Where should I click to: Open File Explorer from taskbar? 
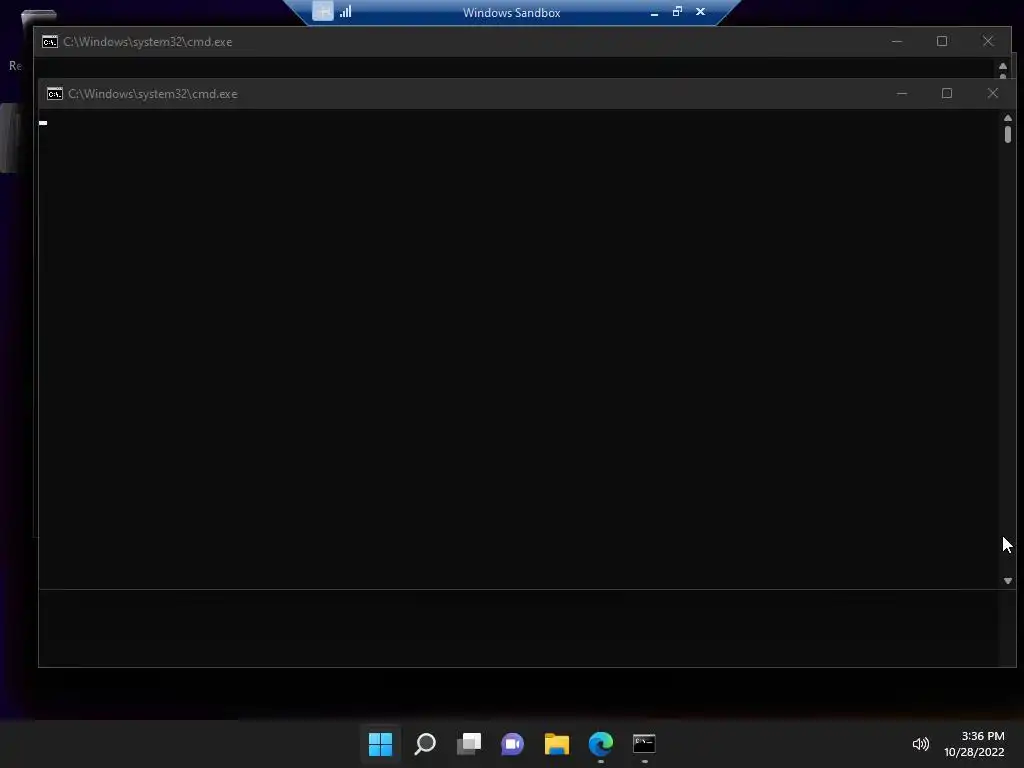coord(556,744)
